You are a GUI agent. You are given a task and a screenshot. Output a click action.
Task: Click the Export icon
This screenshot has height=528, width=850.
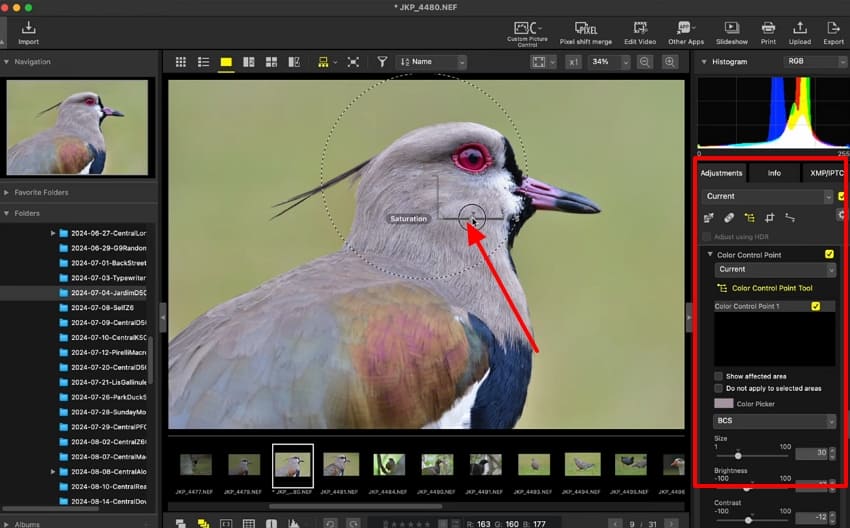coord(833,33)
